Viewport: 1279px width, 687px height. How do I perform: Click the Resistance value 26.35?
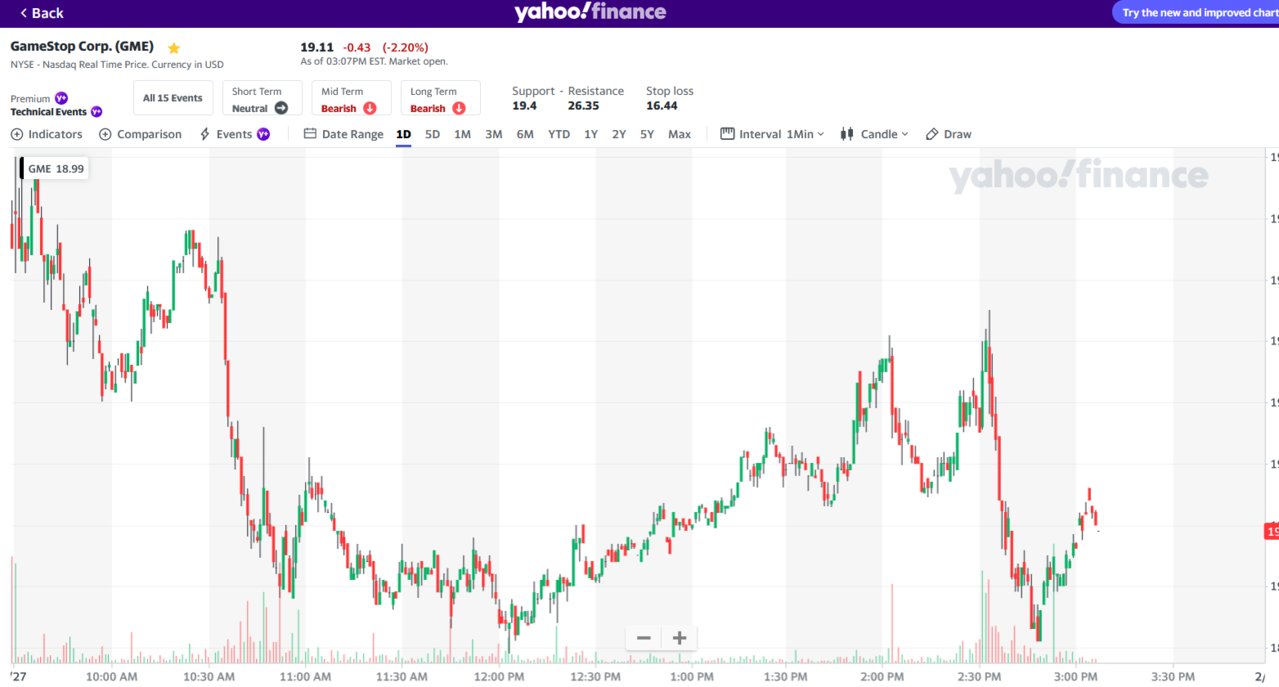(x=583, y=106)
